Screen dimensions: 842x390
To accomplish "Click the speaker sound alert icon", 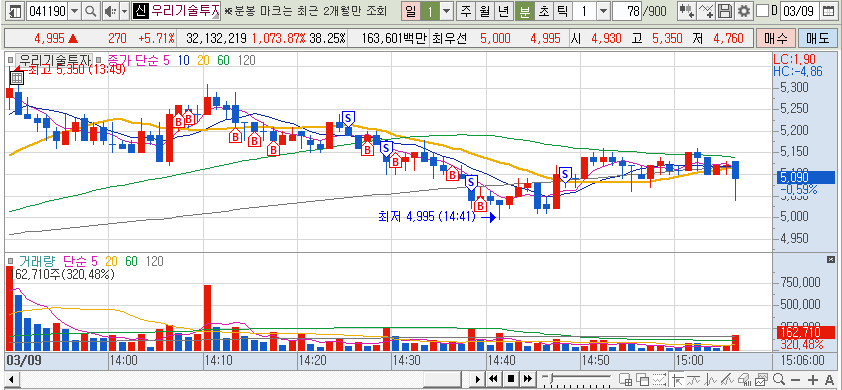I will pos(110,10).
